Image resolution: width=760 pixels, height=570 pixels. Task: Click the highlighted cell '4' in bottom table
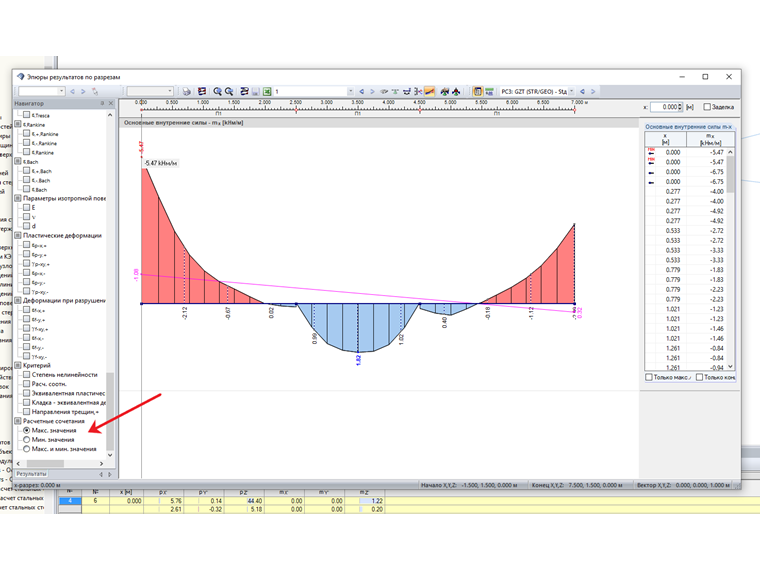pyautogui.click(x=70, y=501)
